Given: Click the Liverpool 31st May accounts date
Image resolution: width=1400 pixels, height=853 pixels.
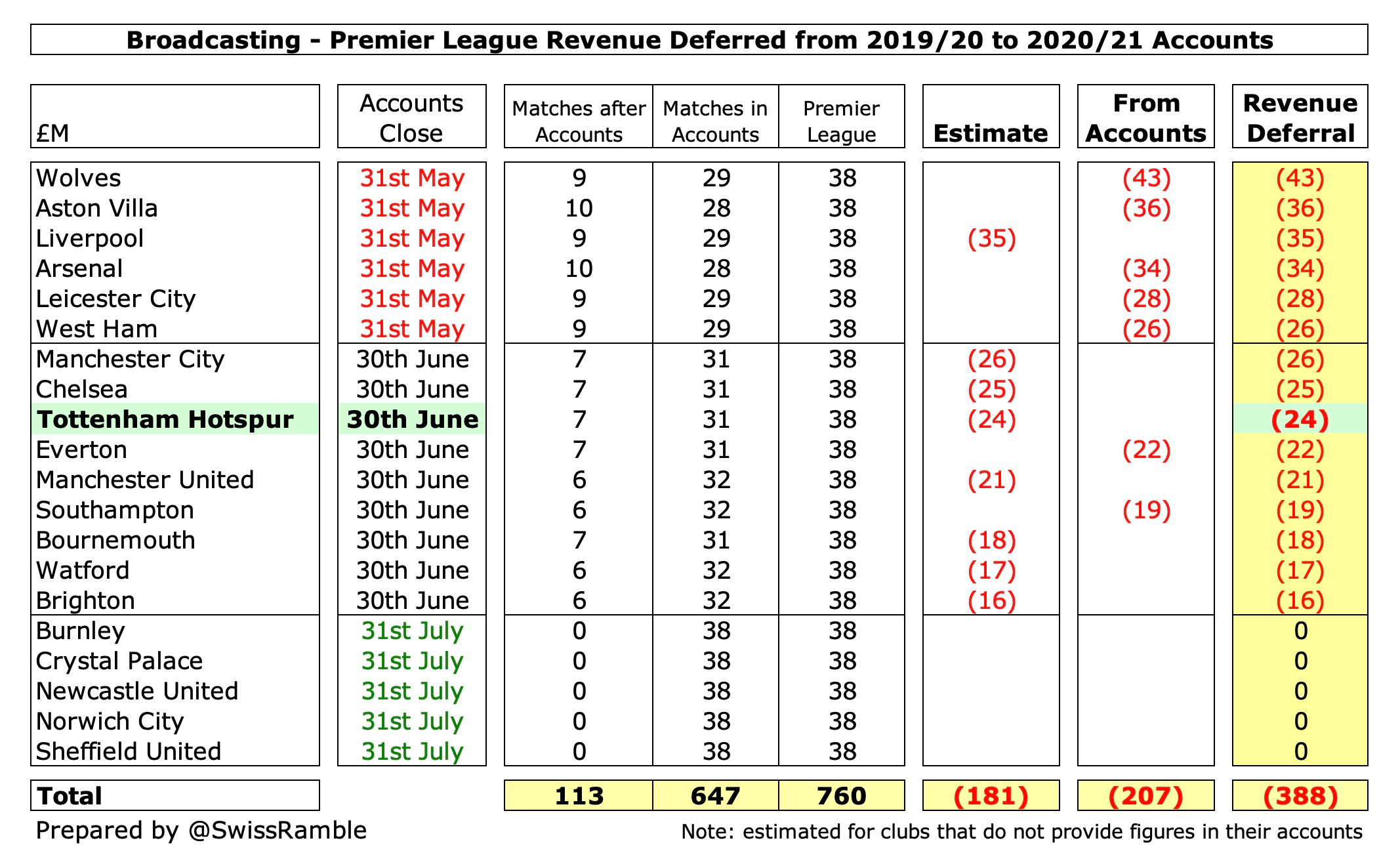Looking at the screenshot, I should [x=410, y=238].
